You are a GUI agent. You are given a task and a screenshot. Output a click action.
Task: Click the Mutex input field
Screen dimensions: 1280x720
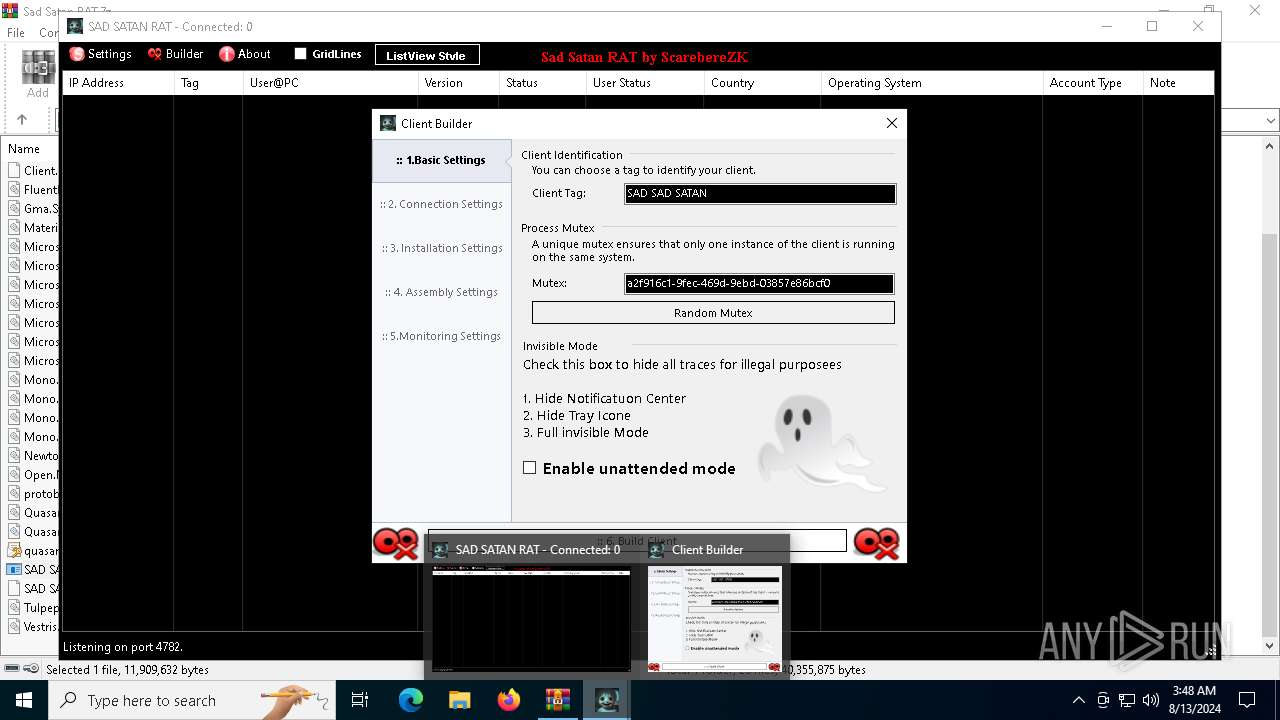point(759,284)
